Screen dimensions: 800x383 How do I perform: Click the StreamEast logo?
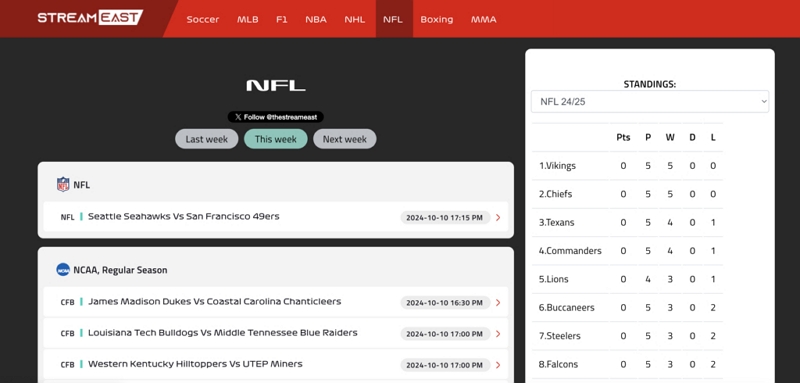tap(90, 18)
